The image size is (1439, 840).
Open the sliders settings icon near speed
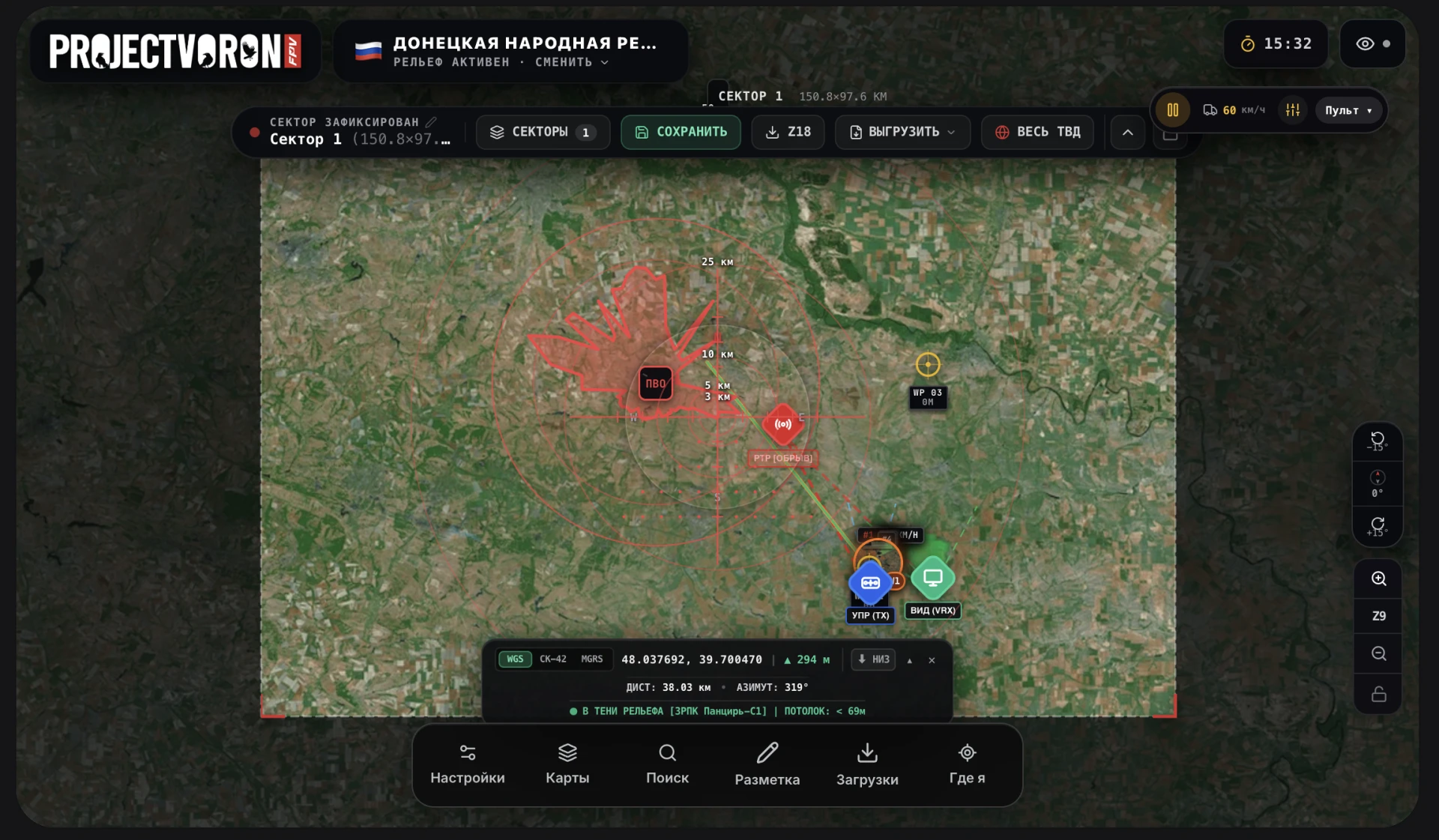click(x=1293, y=110)
